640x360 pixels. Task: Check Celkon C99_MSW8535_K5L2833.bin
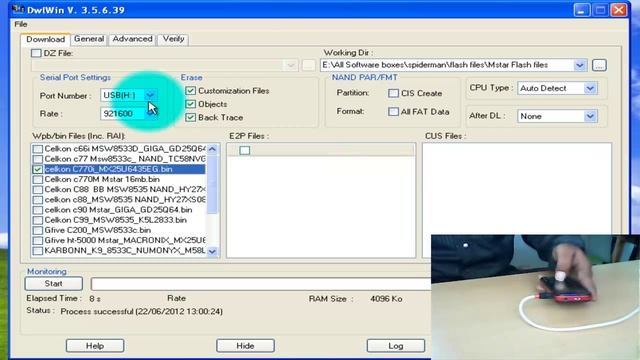[x=38, y=220]
